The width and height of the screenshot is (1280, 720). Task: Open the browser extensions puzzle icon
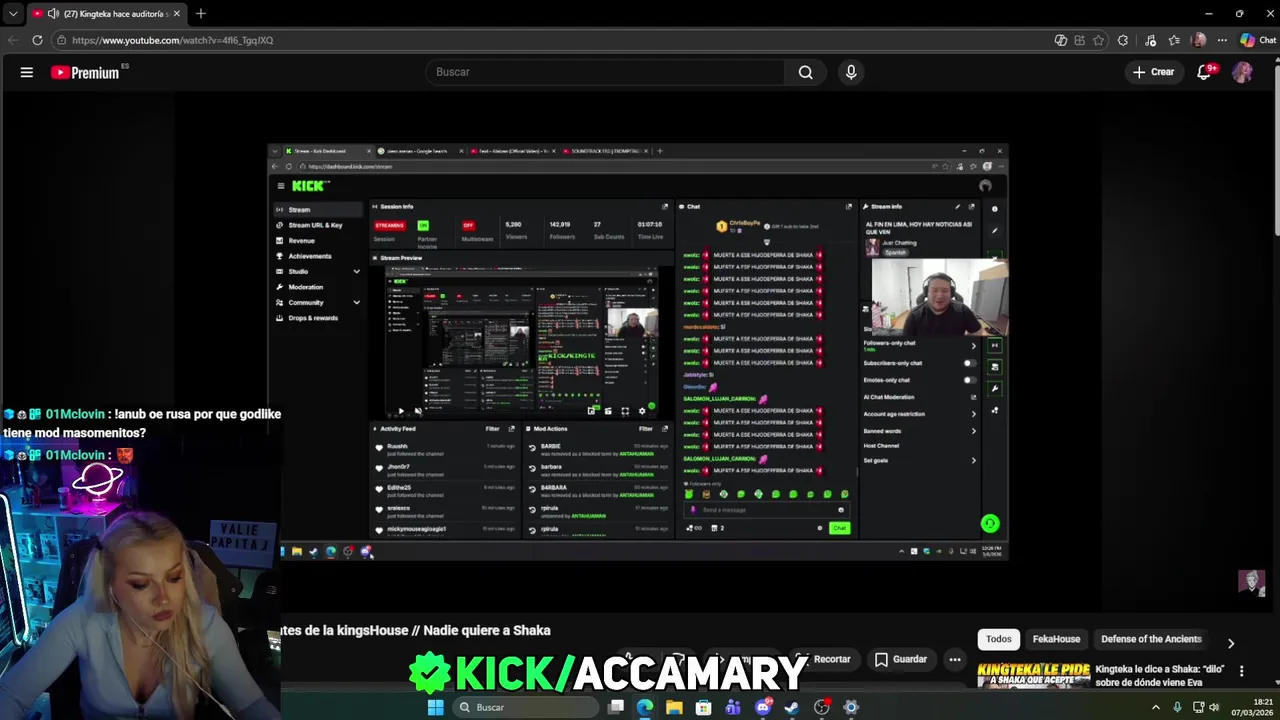1123,40
